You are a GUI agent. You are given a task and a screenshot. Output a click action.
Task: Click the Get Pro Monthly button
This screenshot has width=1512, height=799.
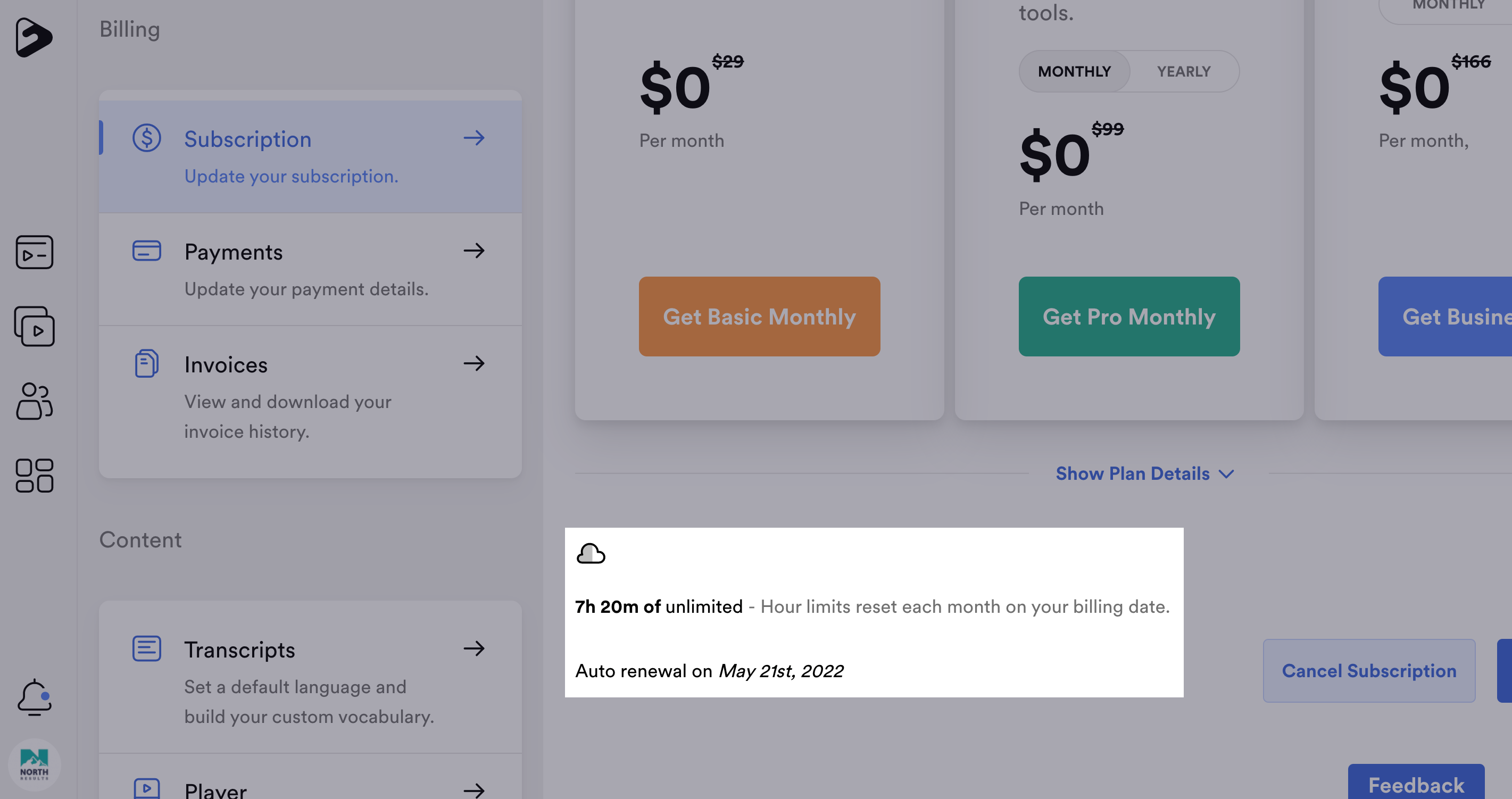1129,317
